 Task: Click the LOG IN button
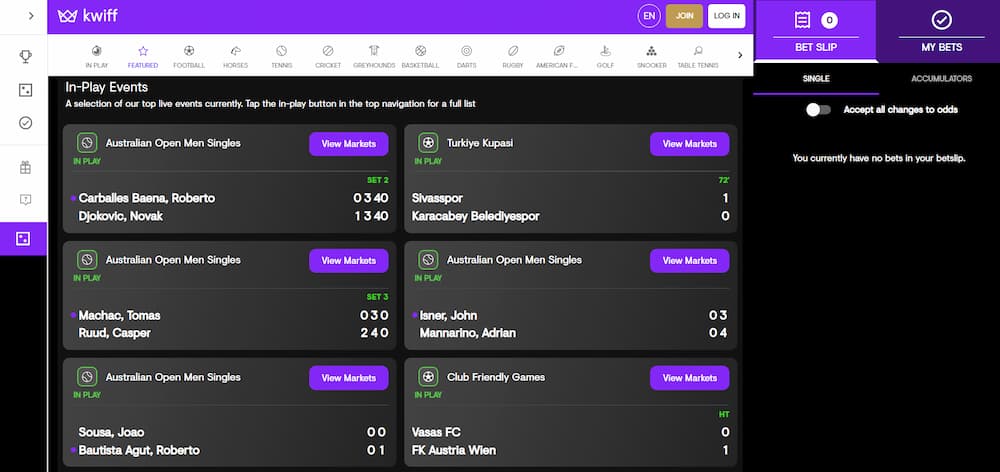point(726,16)
